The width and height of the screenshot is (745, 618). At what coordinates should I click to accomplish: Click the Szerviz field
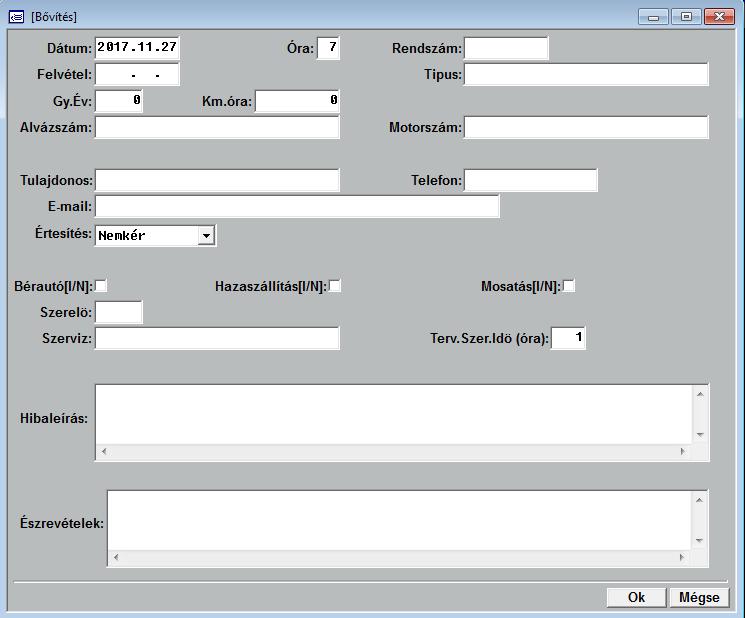pyautogui.click(x=217, y=338)
